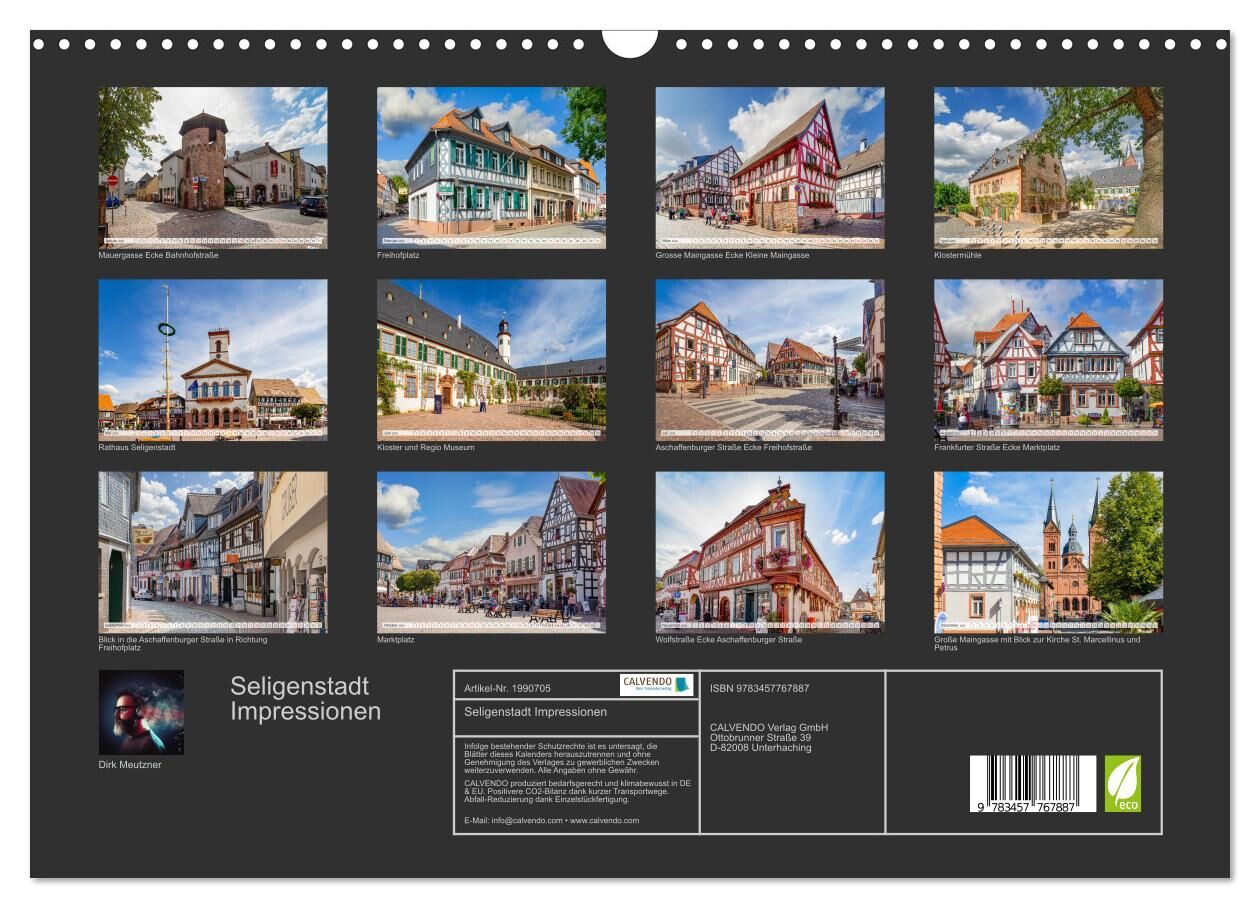Image resolution: width=1260 pixels, height=908 pixels.
Task: Click the green eco leaf icon
Action: pyautogui.click(x=1122, y=783)
